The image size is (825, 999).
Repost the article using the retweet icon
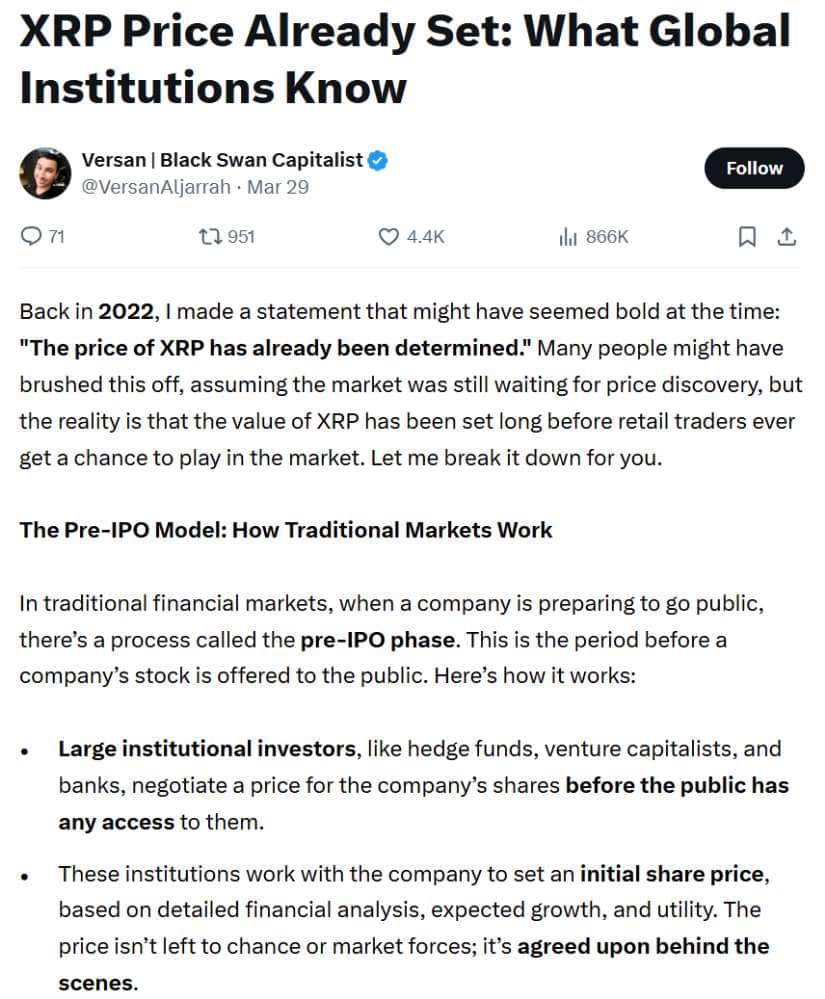(210, 236)
